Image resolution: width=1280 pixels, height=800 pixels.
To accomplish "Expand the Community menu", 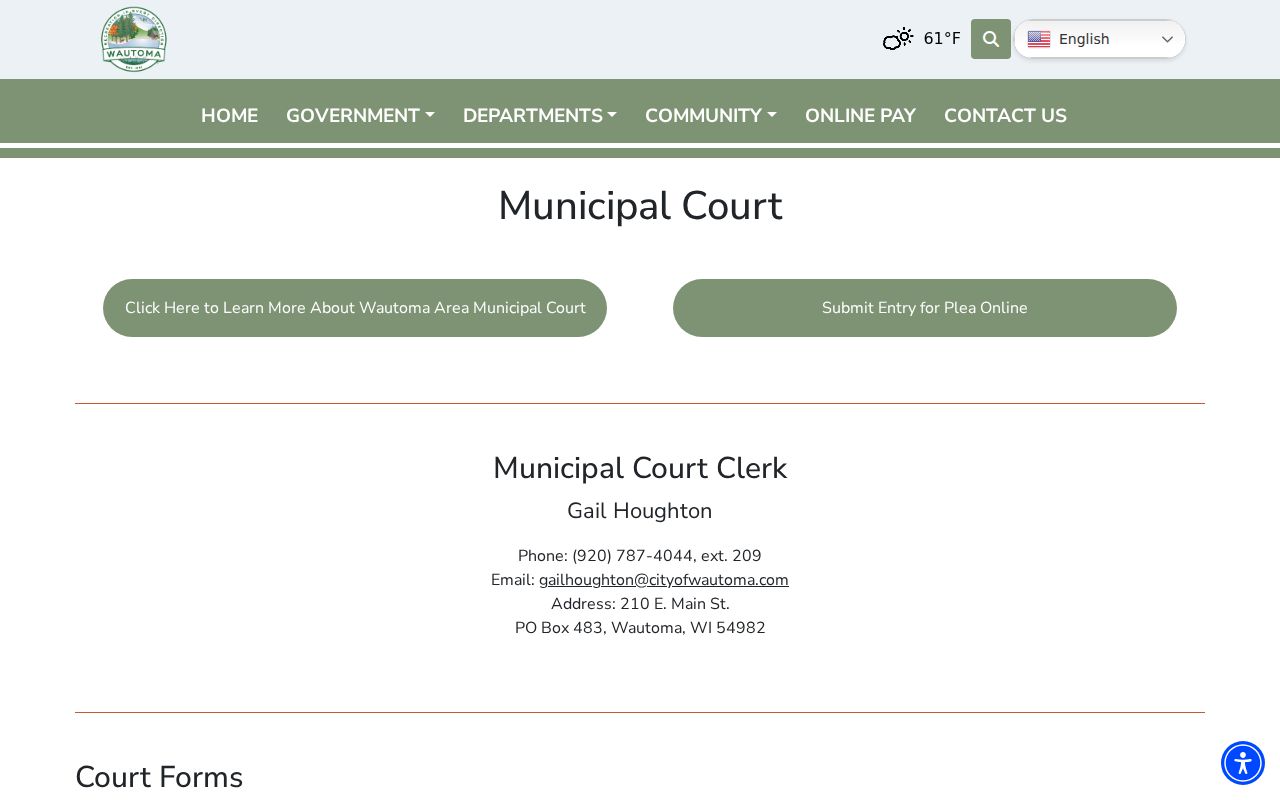I will click(711, 115).
